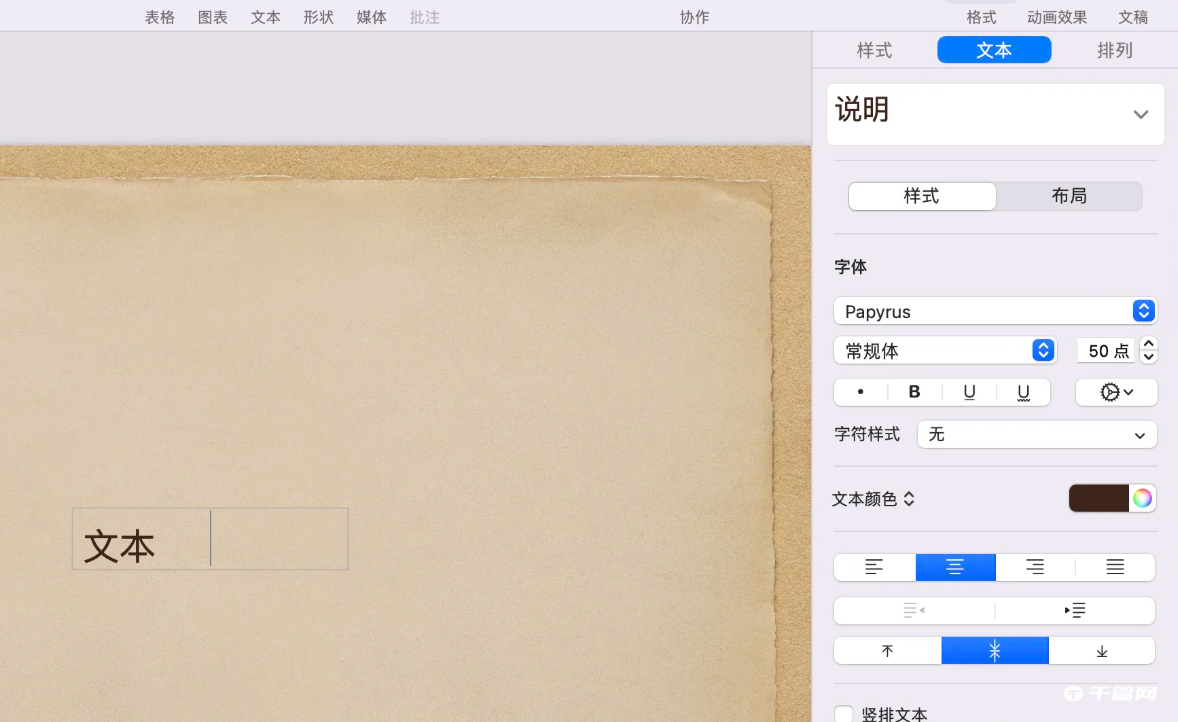Image resolution: width=1178 pixels, height=722 pixels.
Task: Open the Media insert menu
Action: click(370, 16)
